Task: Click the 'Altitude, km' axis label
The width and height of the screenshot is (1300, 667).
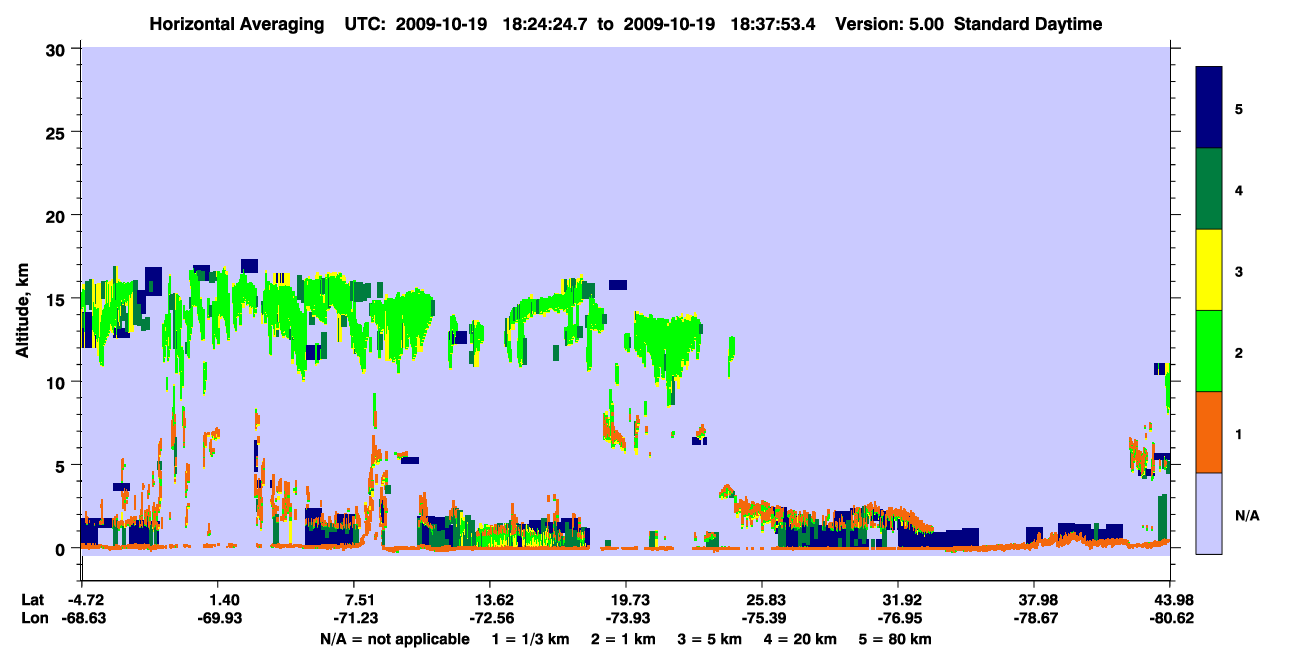Action: (23, 309)
